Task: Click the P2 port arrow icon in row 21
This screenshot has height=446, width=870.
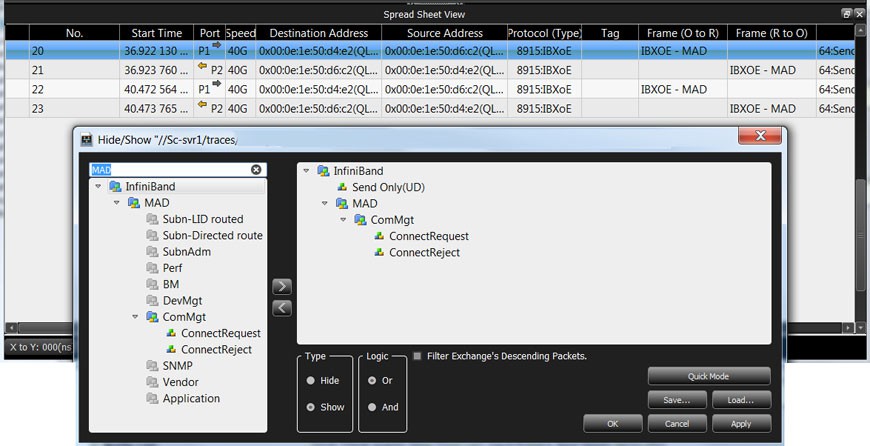Action: coord(203,65)
